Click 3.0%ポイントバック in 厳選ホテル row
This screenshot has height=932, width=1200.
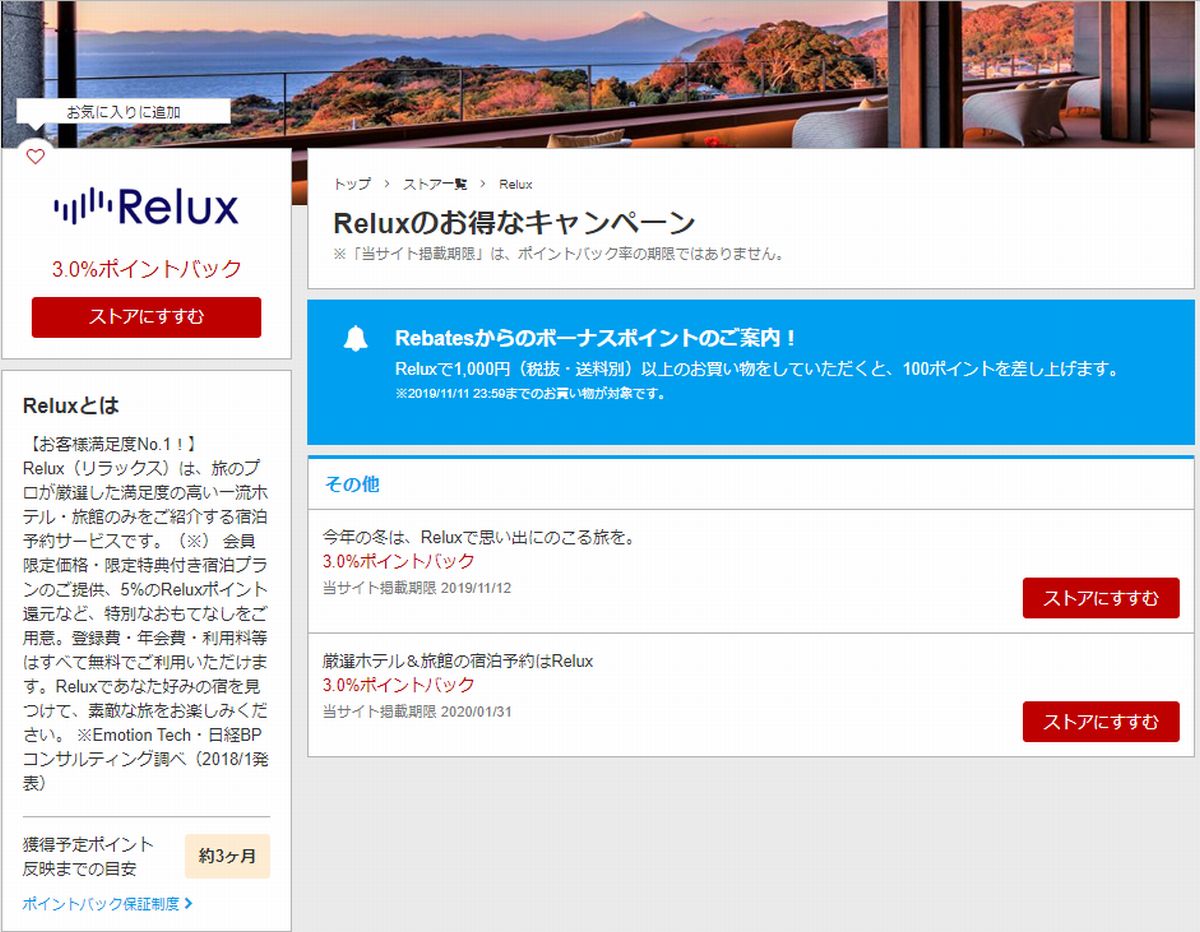click(x=399, y=686)
